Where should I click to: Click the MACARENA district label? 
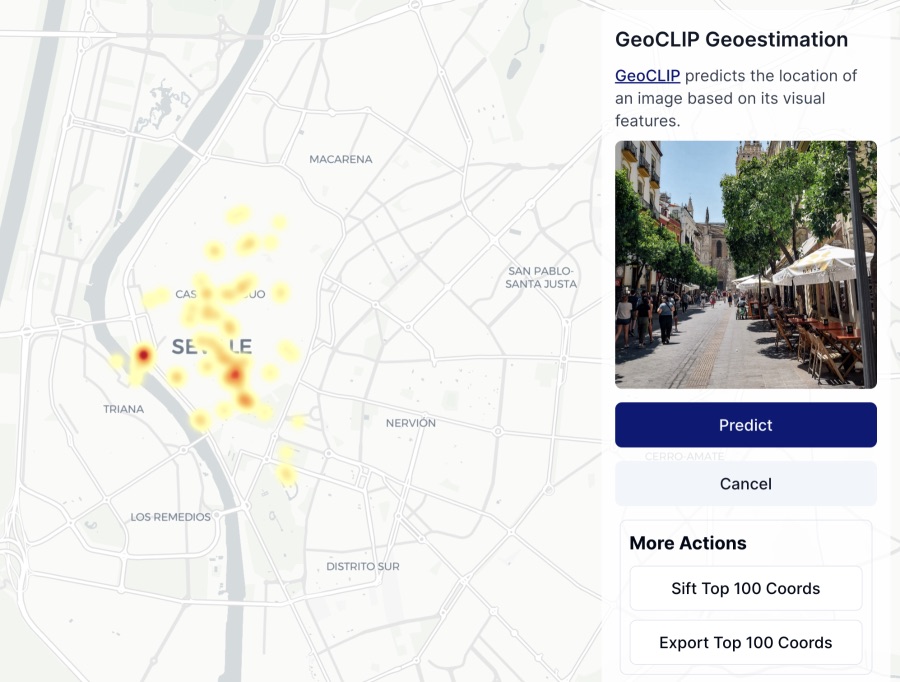point(341,160)
